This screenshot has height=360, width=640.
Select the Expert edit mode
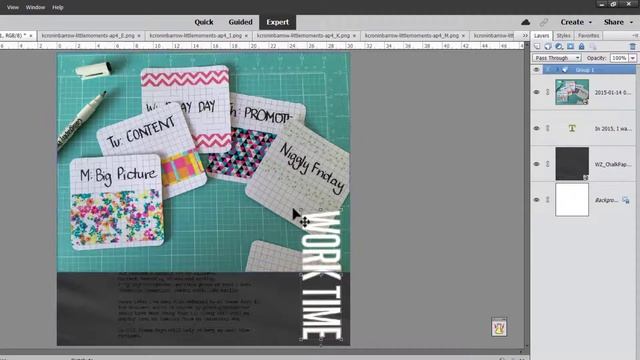point(278,22)
